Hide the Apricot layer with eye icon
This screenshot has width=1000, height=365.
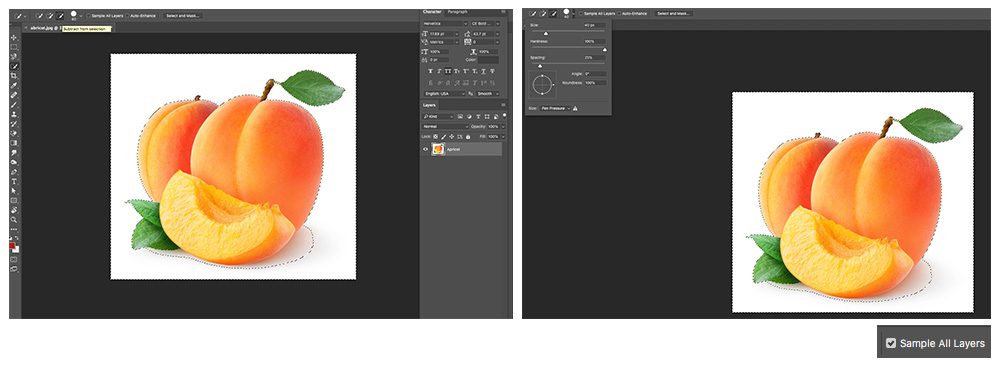point(425,149)
